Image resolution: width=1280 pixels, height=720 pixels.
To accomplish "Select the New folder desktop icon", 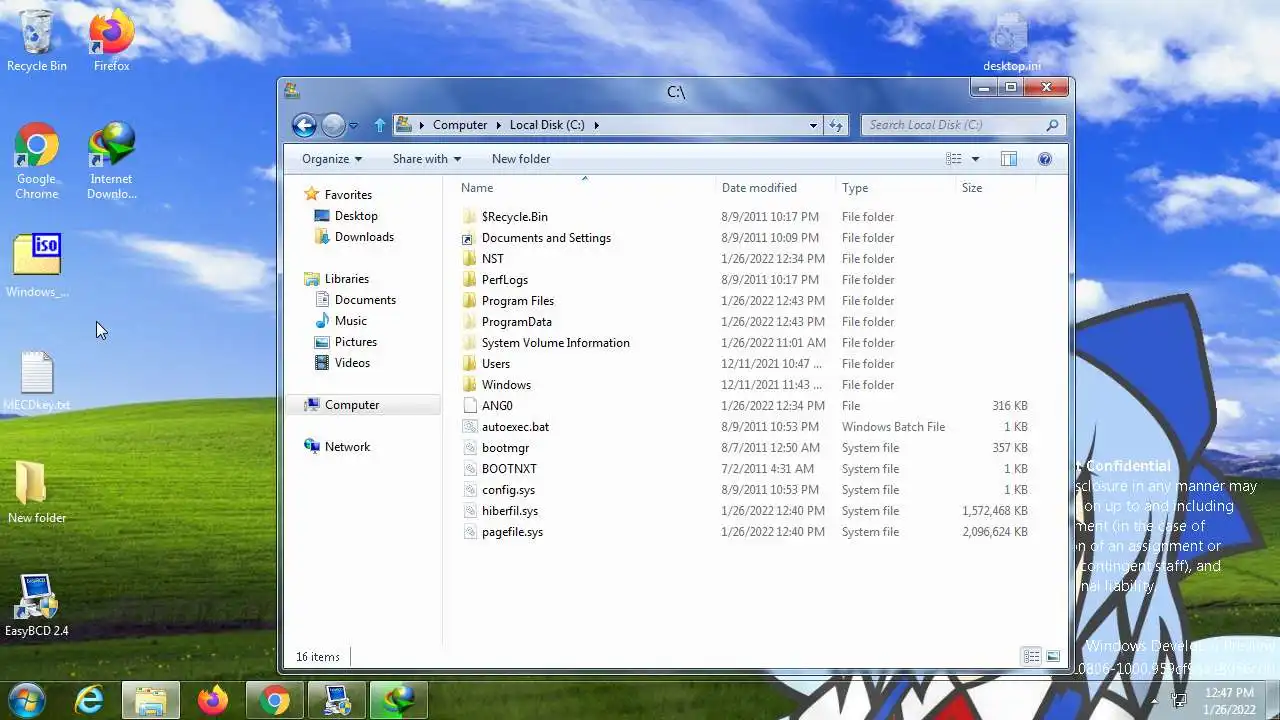I will [37, 493].
